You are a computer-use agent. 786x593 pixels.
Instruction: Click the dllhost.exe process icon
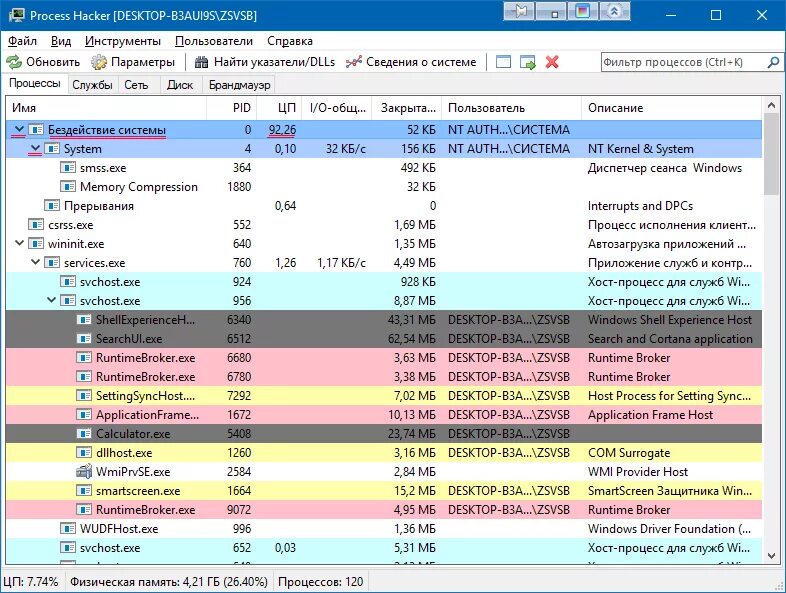click(x=84, y=453)
